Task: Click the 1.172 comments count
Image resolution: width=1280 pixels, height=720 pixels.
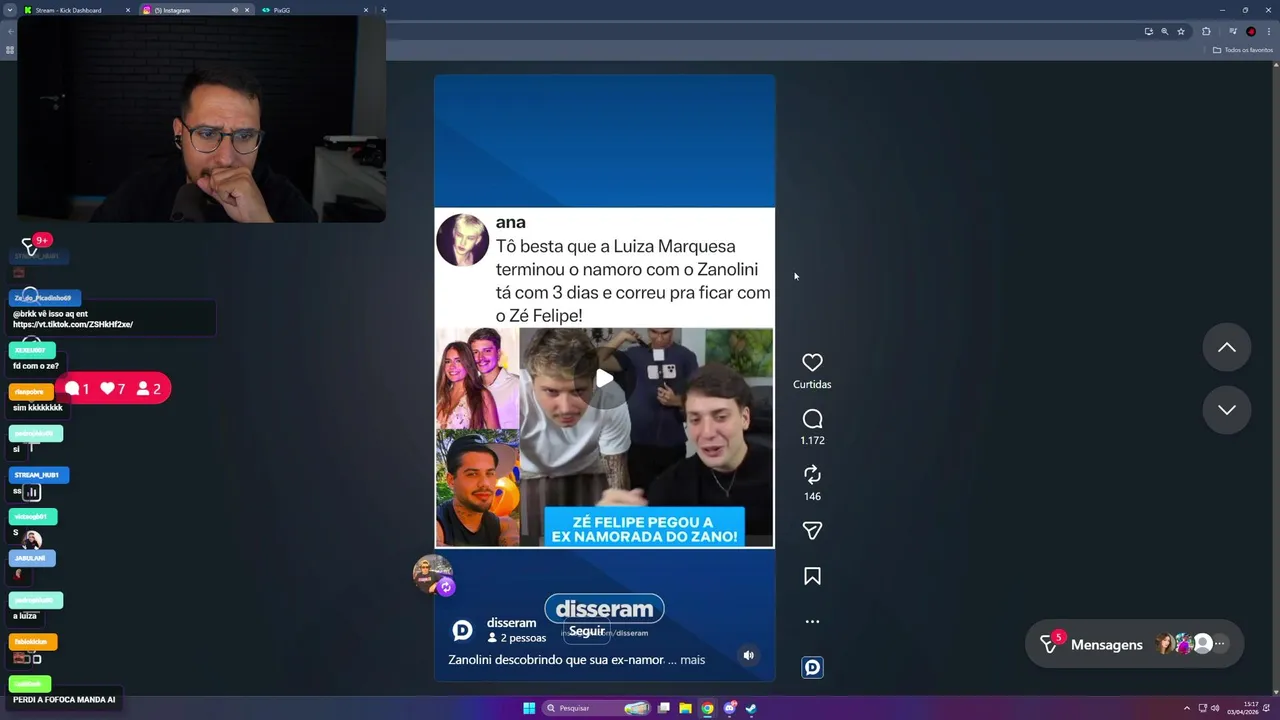Action: pyautogui.click(x=812, y=440)
